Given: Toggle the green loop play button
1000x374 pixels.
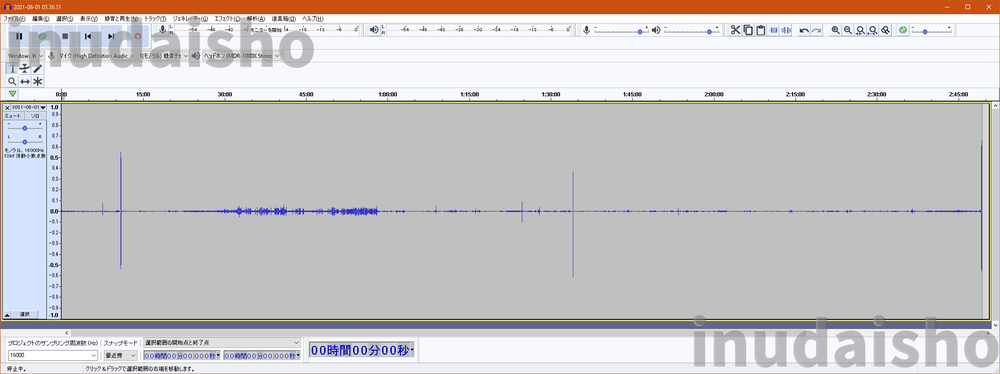Looking at the screenshot, I should click(x=42, y=36).
